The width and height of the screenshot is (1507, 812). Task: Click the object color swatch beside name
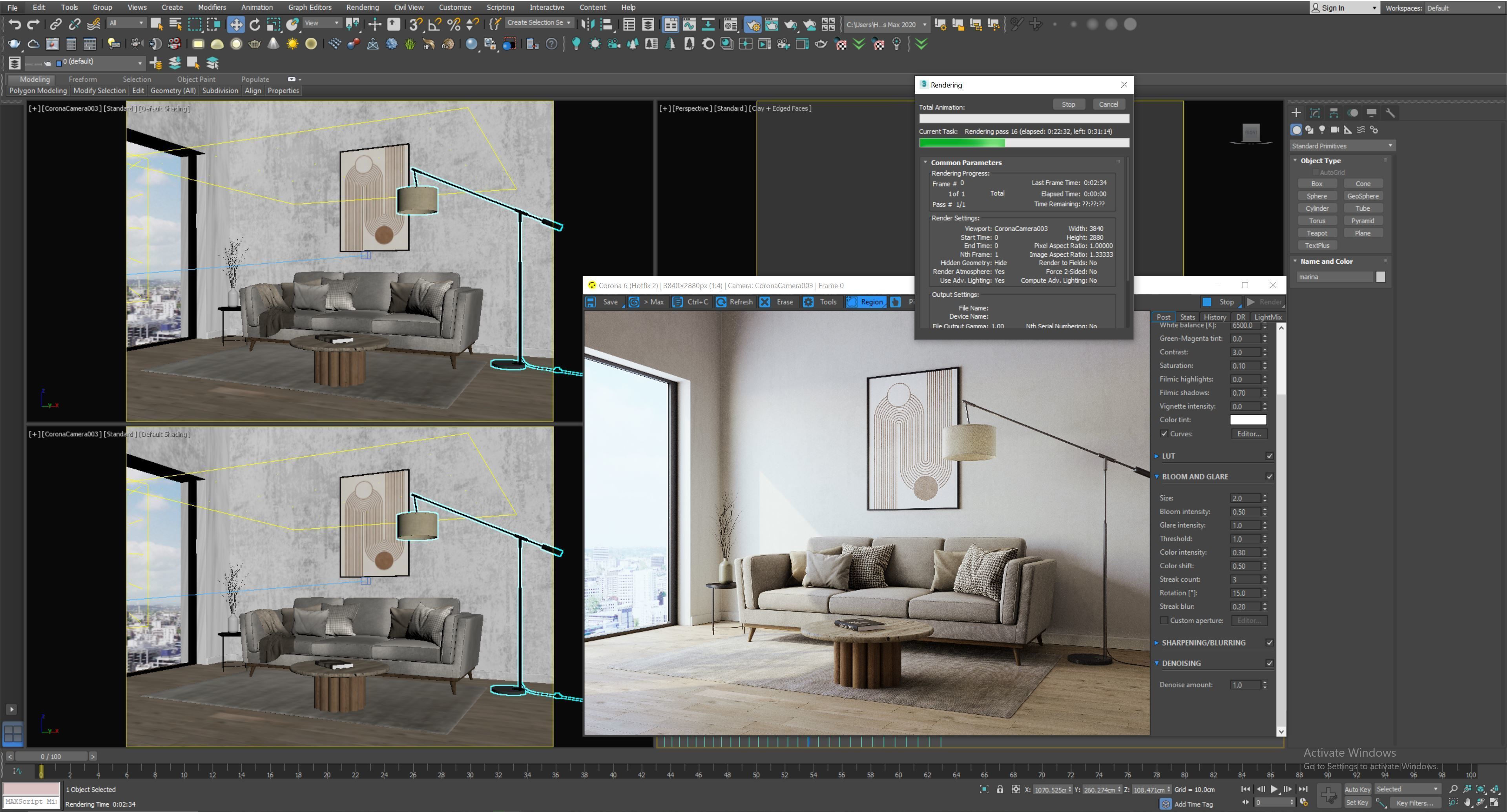[1380, 277]
